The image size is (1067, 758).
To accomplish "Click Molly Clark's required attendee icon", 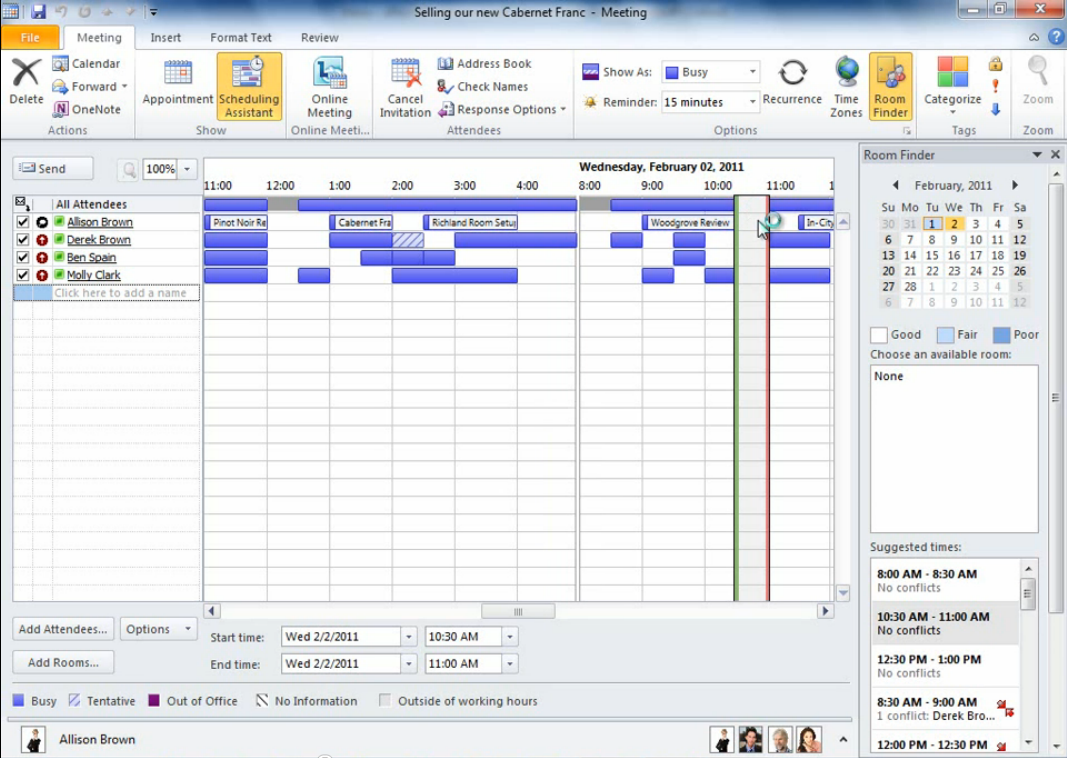I will pyautogui.click(x=42, y=275).
